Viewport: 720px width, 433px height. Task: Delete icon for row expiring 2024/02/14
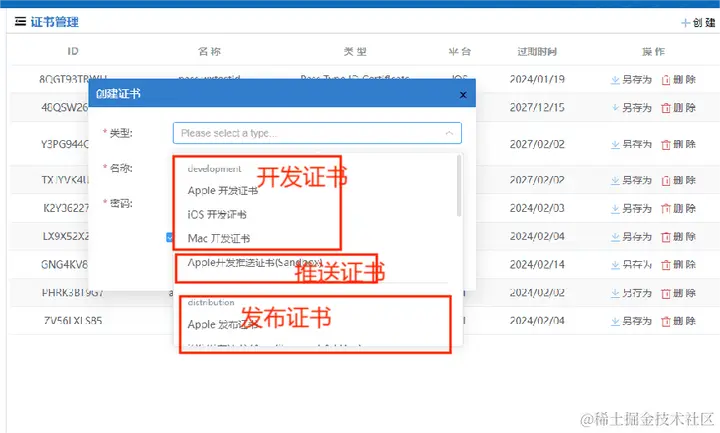point(666,265)
